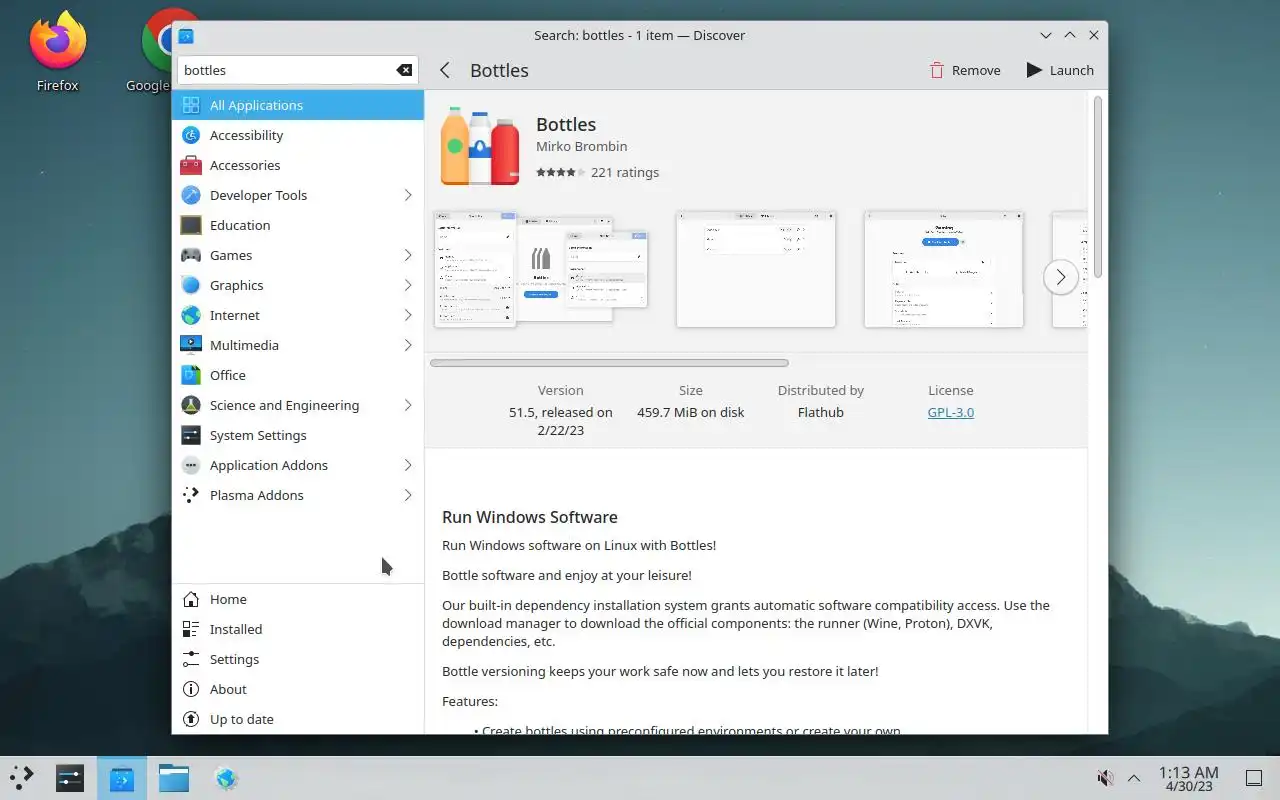The image size is (1280, 800).
Task: Open Firefox from the desktop
Action: point(57,52)
